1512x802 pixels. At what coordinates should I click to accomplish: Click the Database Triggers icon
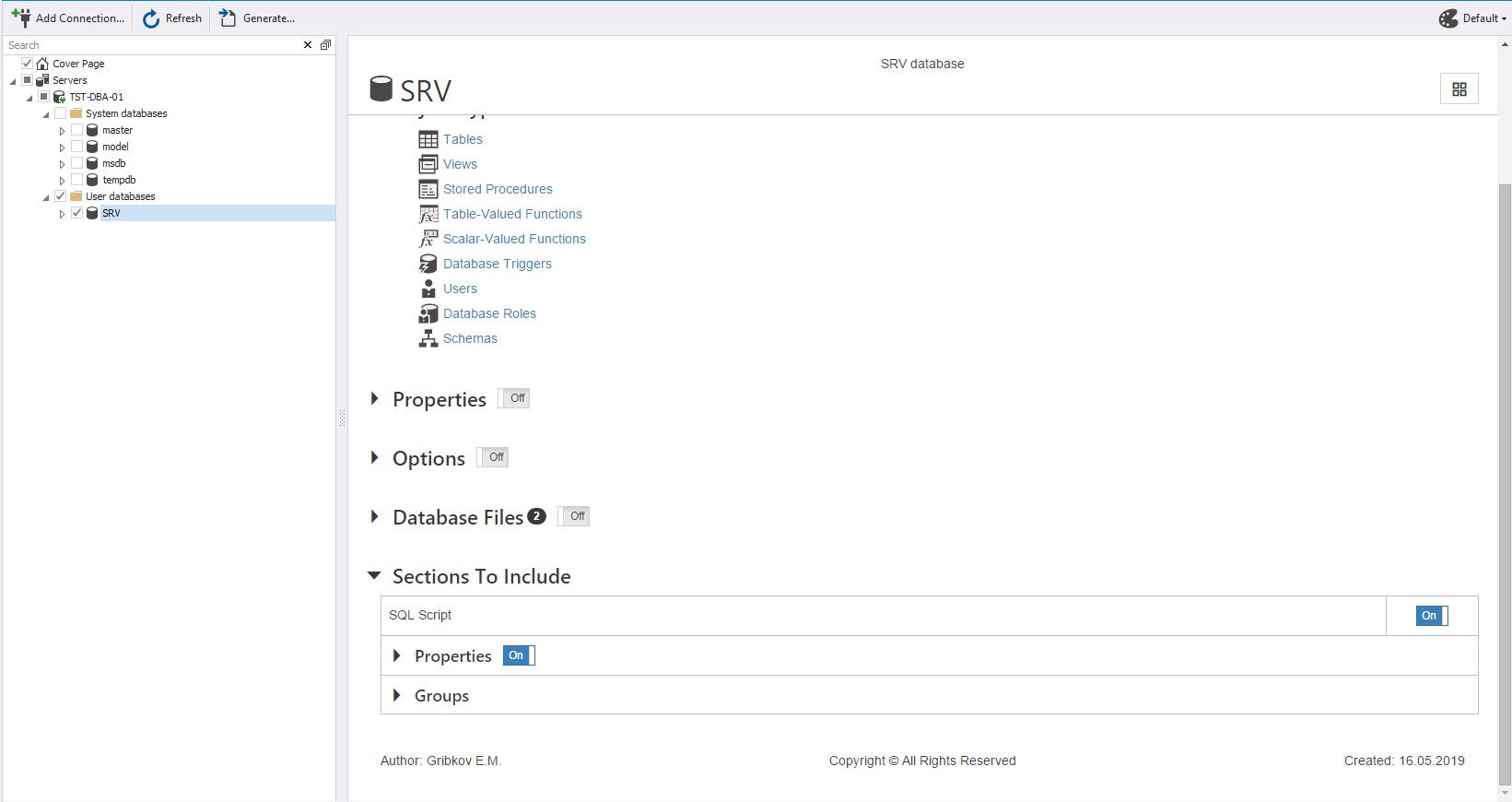coord(428,264)
